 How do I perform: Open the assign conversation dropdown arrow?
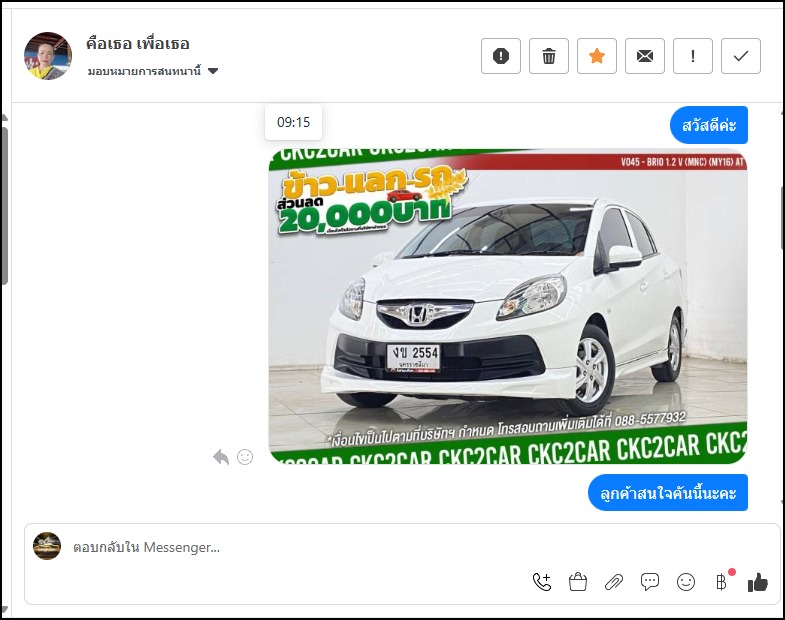(213, 71)
